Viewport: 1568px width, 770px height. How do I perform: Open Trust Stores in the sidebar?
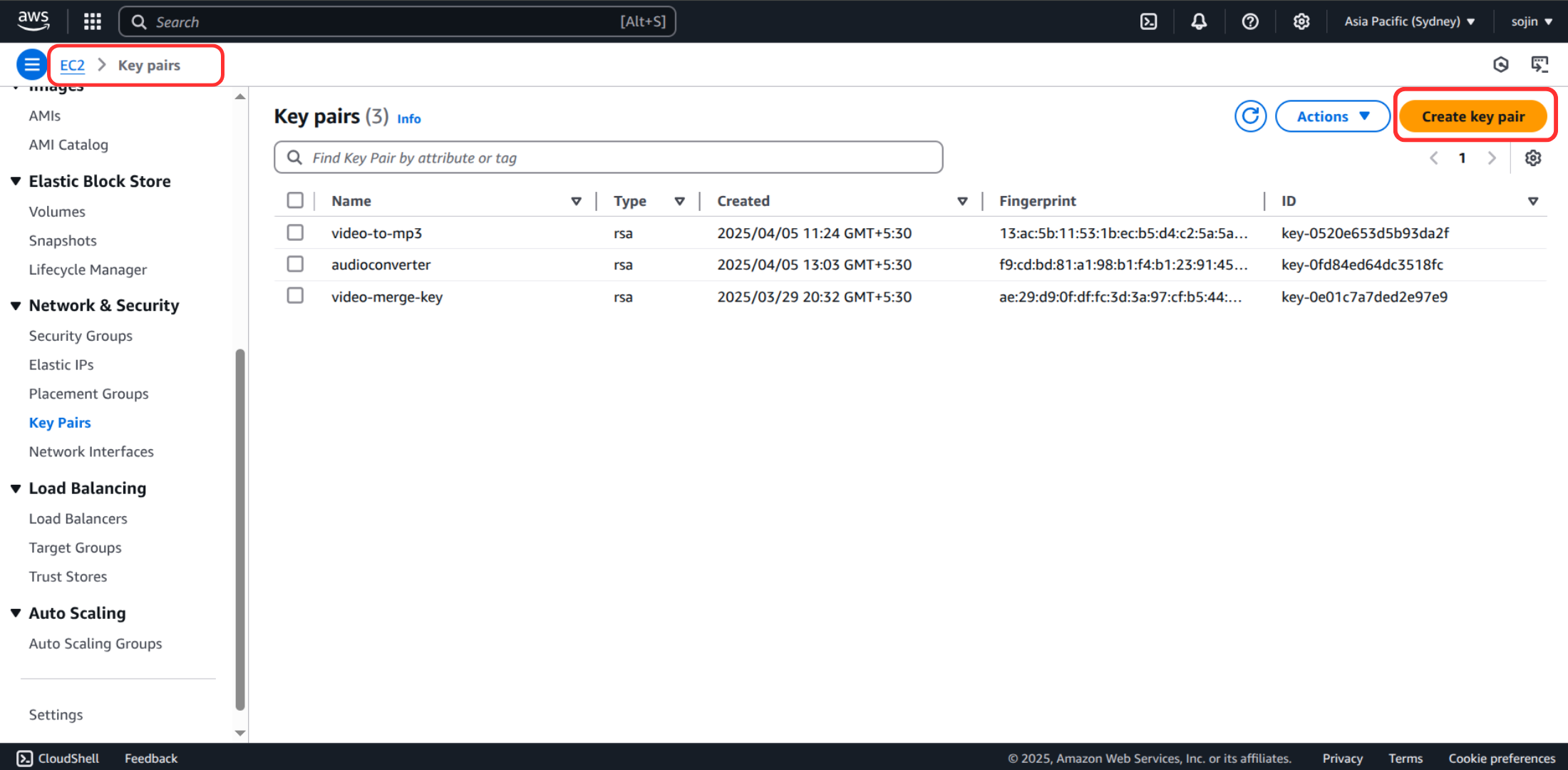coord(68,577)
